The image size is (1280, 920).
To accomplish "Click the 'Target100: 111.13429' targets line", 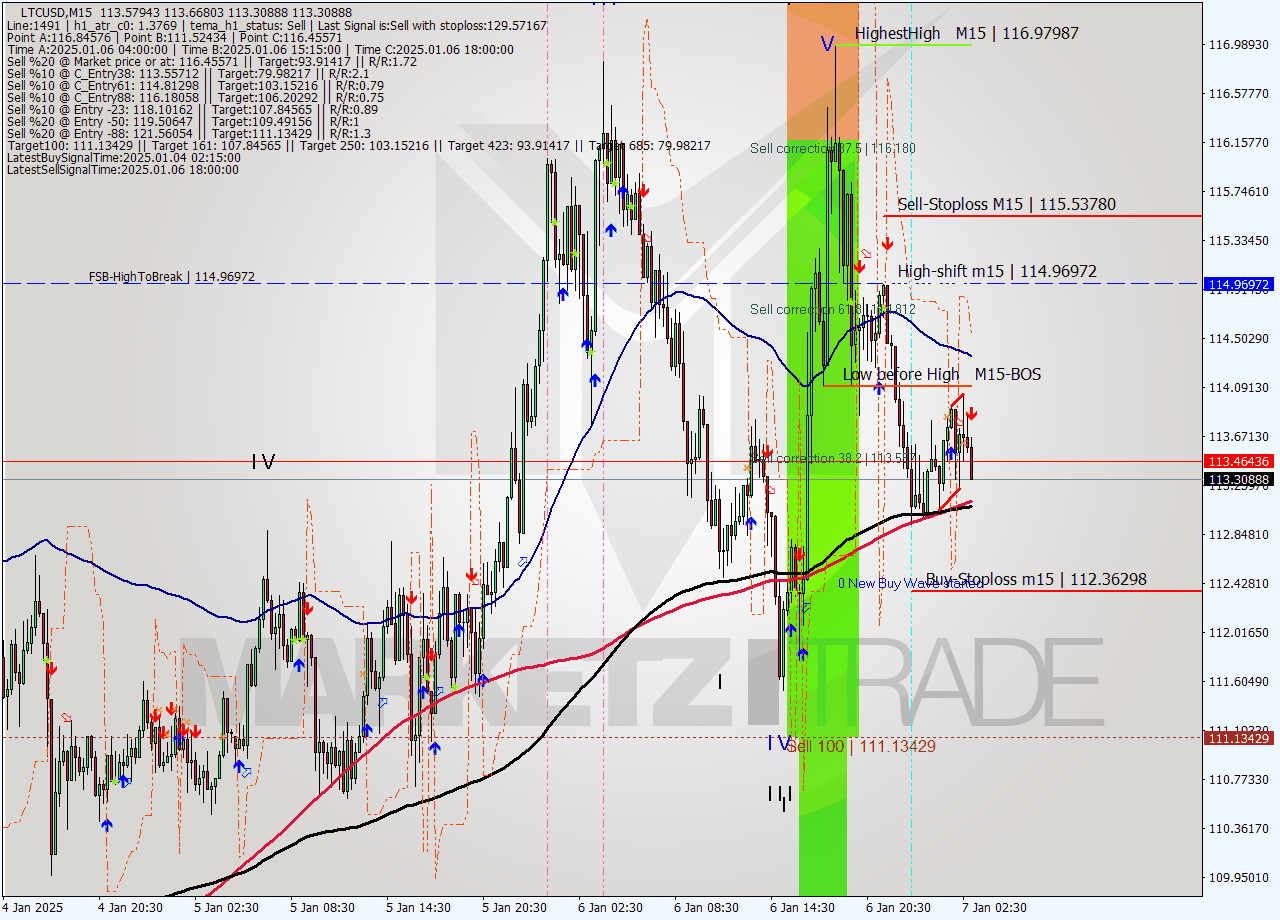I will coord(358,145).
